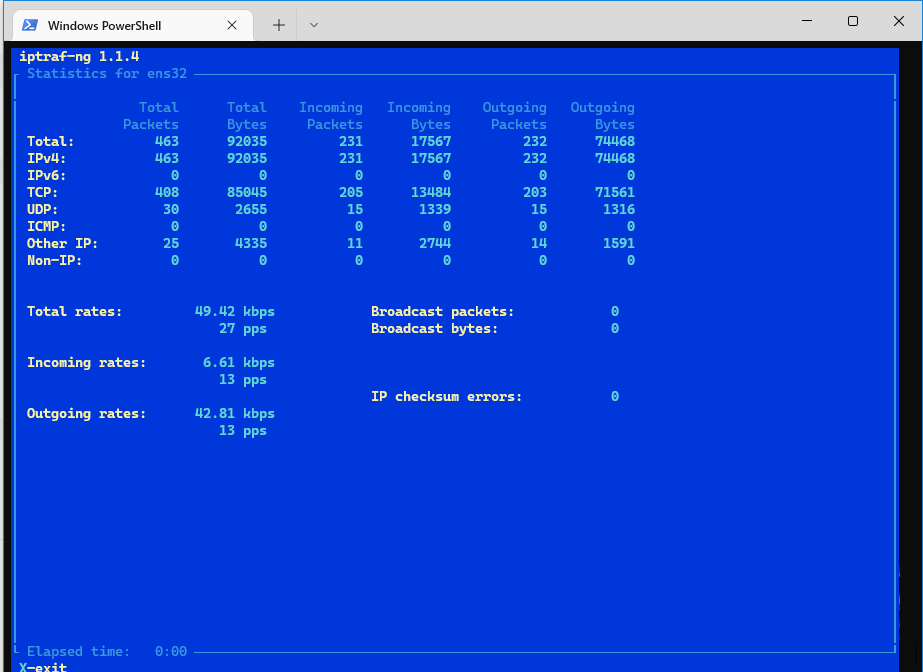Screen dimensions: 923x672
Task: Click the total rate 49.42 kbps
Action: (235, 311)
